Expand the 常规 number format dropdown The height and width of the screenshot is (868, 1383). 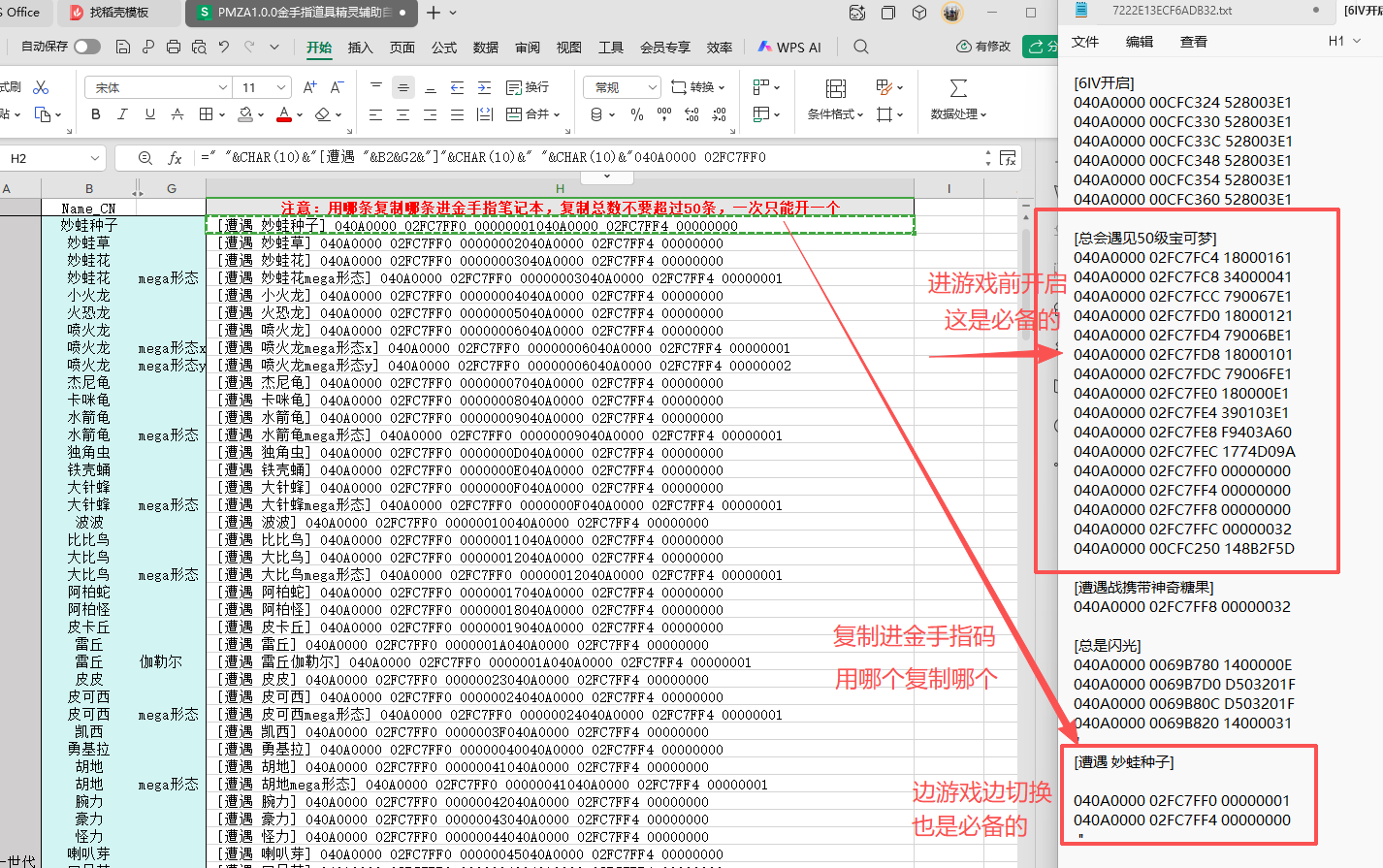652,87
